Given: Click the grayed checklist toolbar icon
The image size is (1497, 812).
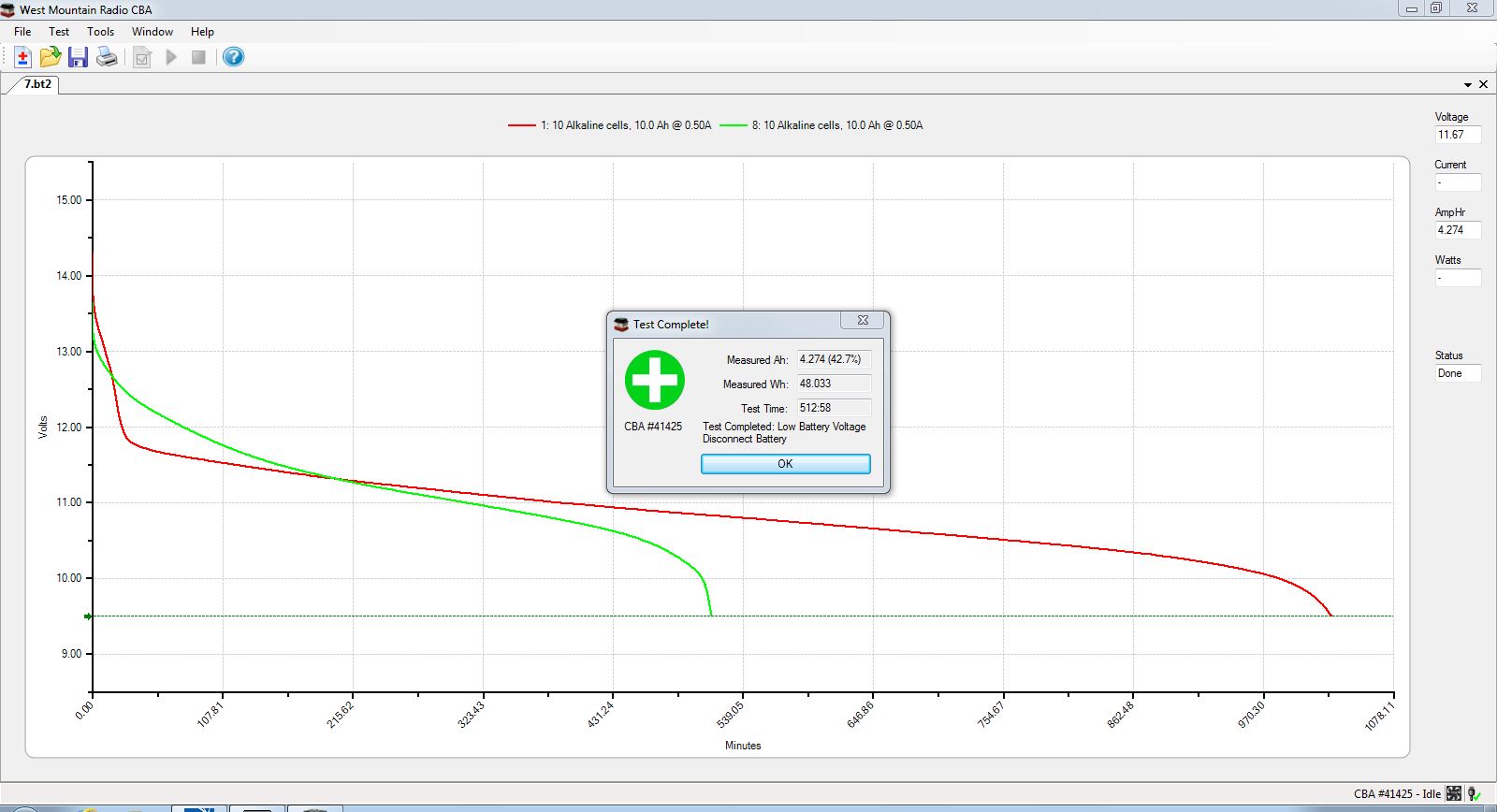Looking at the screenshot, I should click(x=142, y=58).
